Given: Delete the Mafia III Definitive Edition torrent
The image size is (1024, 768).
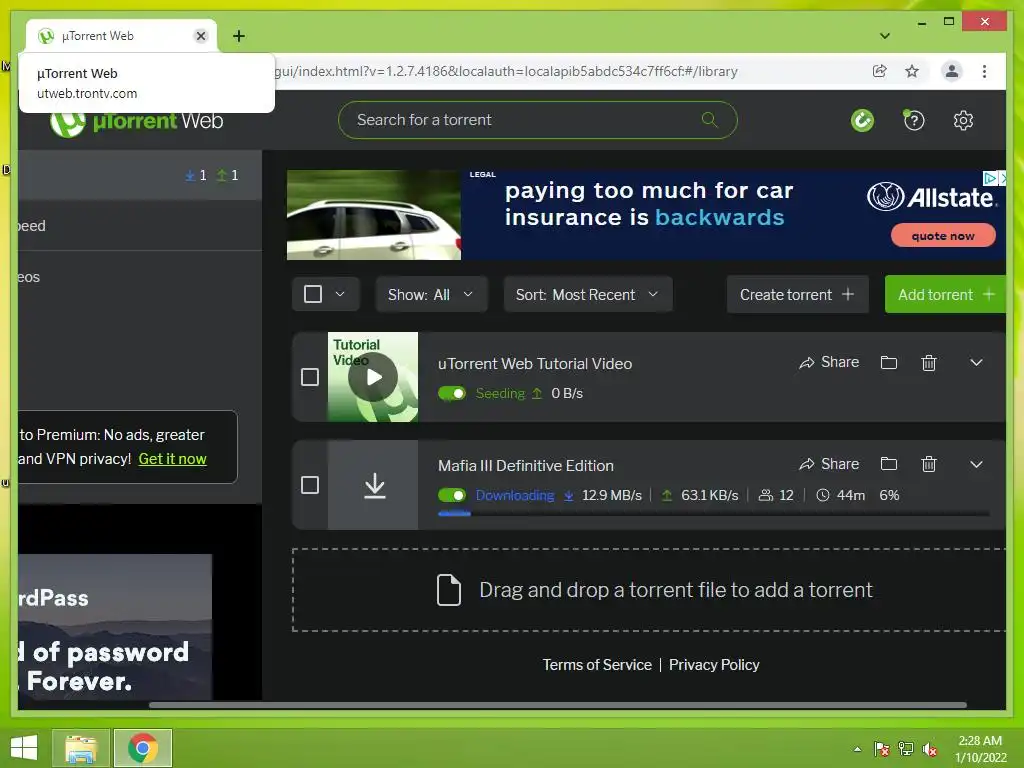Looking at the screenshot, I should pos(929,464).
